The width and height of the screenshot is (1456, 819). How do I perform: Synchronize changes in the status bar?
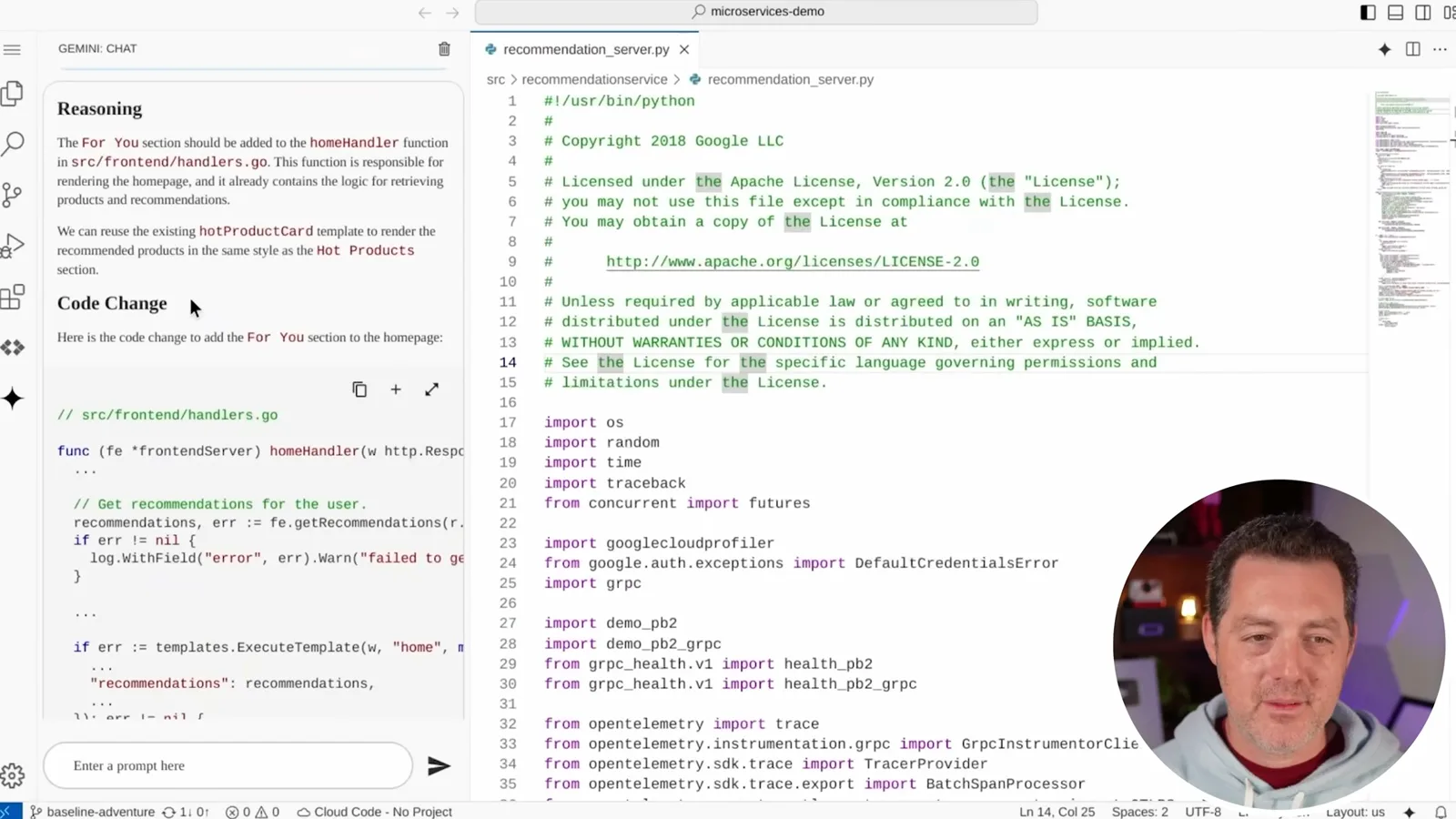click(185, 812)
